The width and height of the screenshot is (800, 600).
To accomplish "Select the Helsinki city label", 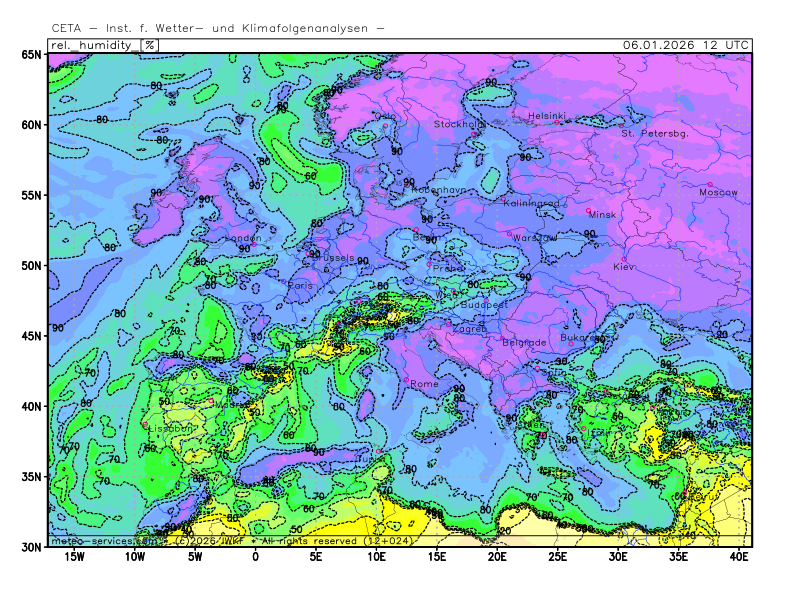I will pos(547,116).
